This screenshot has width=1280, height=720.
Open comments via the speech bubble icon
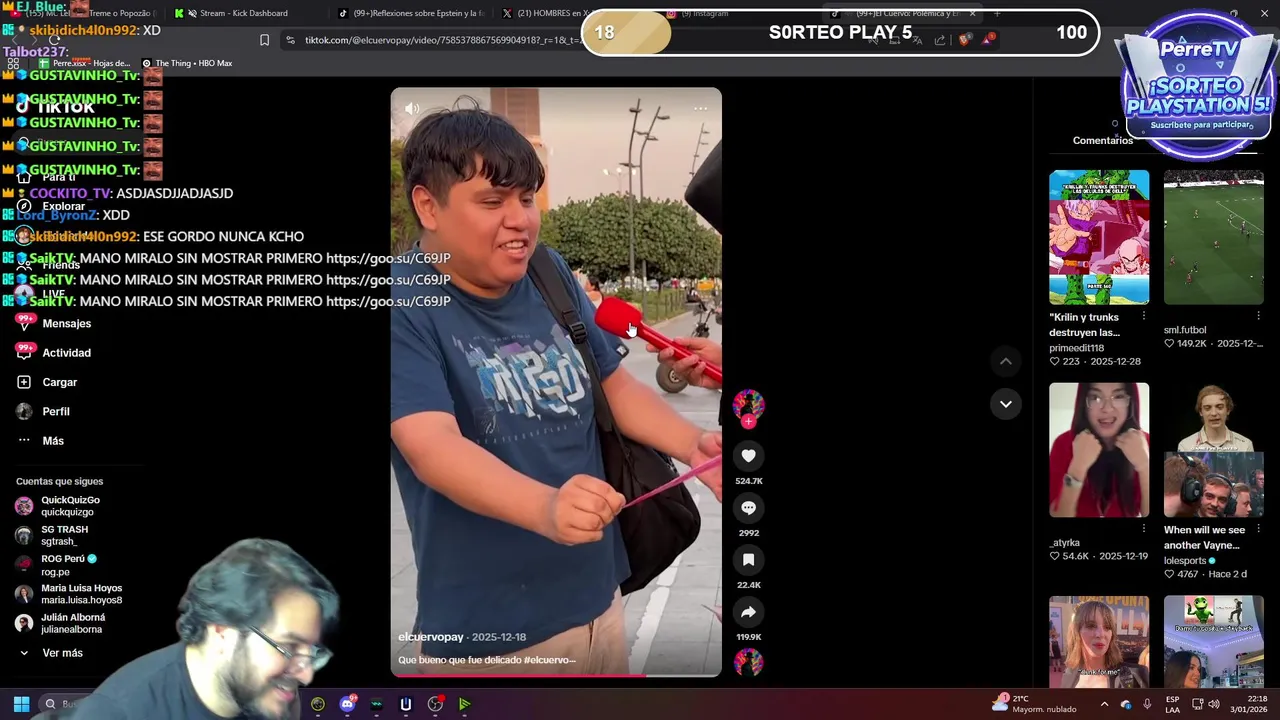[748, 508]
